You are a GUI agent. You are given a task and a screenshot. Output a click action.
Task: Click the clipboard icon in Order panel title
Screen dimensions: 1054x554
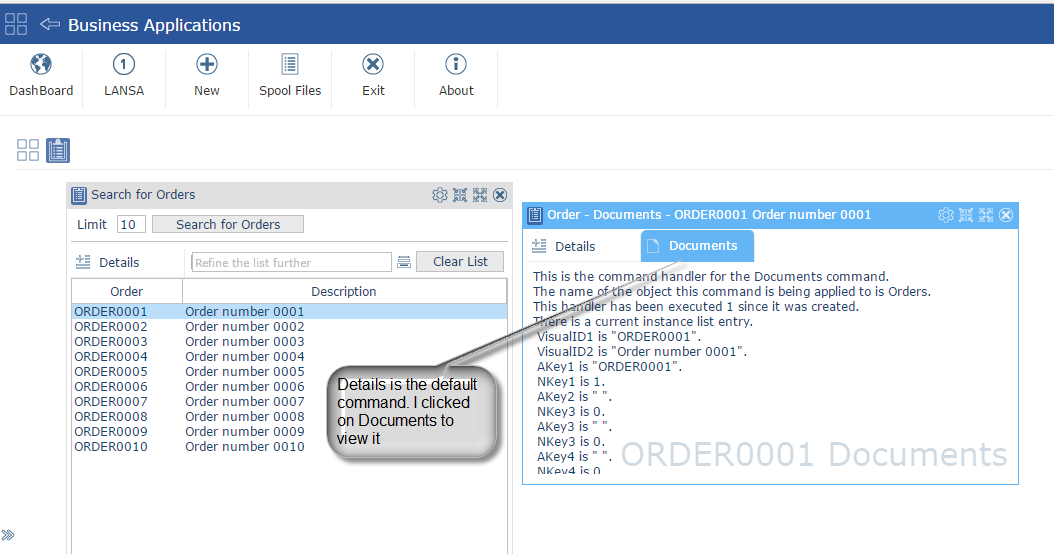pyautogui.click(x=535, y=215)
